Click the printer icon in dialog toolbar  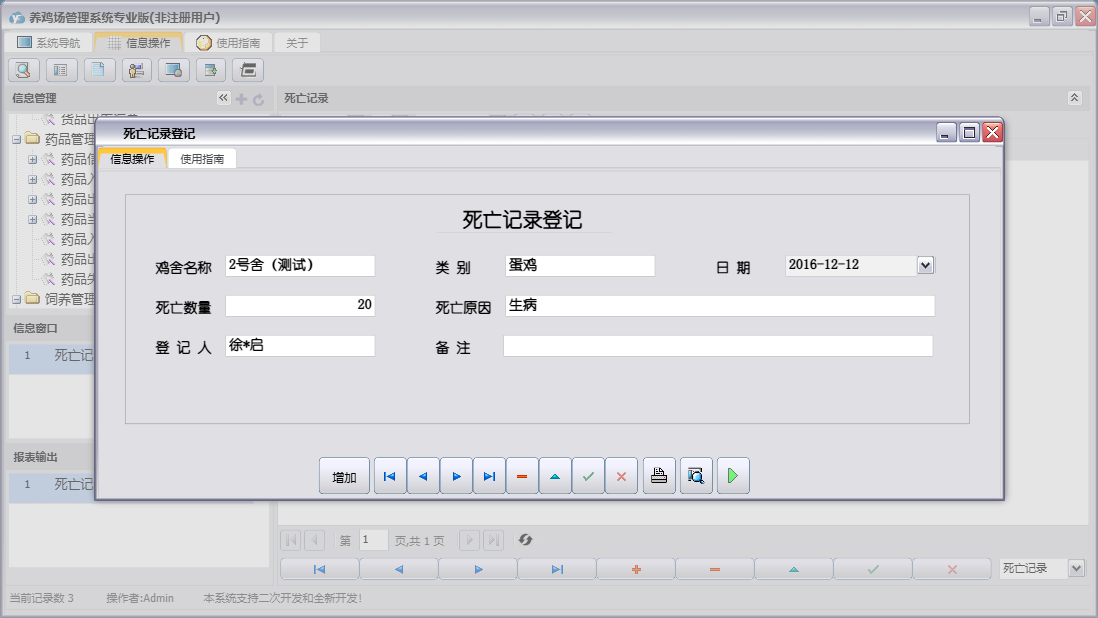coord(658,477)
